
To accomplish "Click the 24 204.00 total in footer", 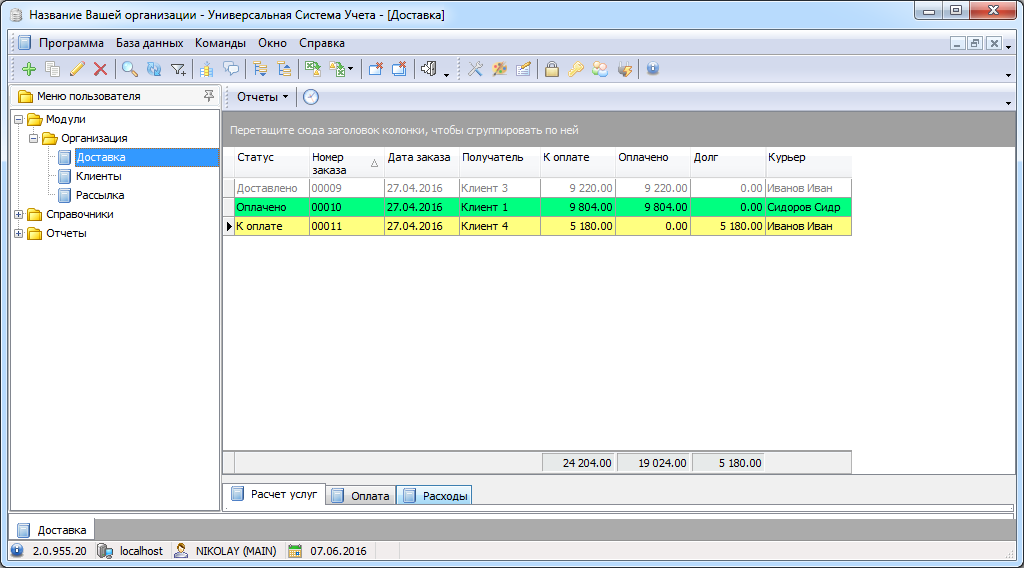I will [x=579, y=463].
